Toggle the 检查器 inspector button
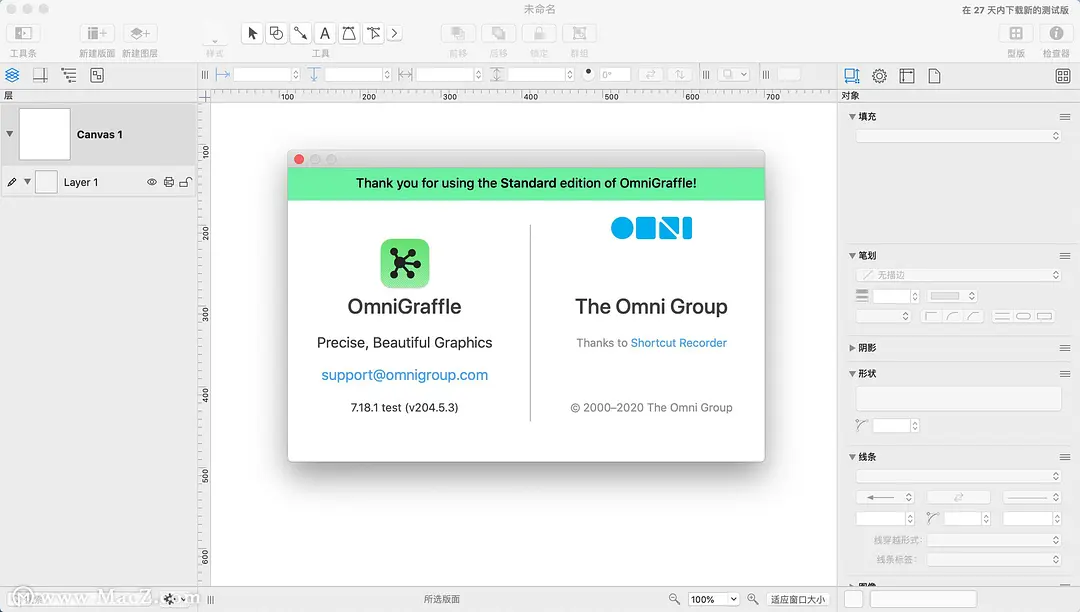This screenshot has width=1080, height=612. coord(1056,33)
